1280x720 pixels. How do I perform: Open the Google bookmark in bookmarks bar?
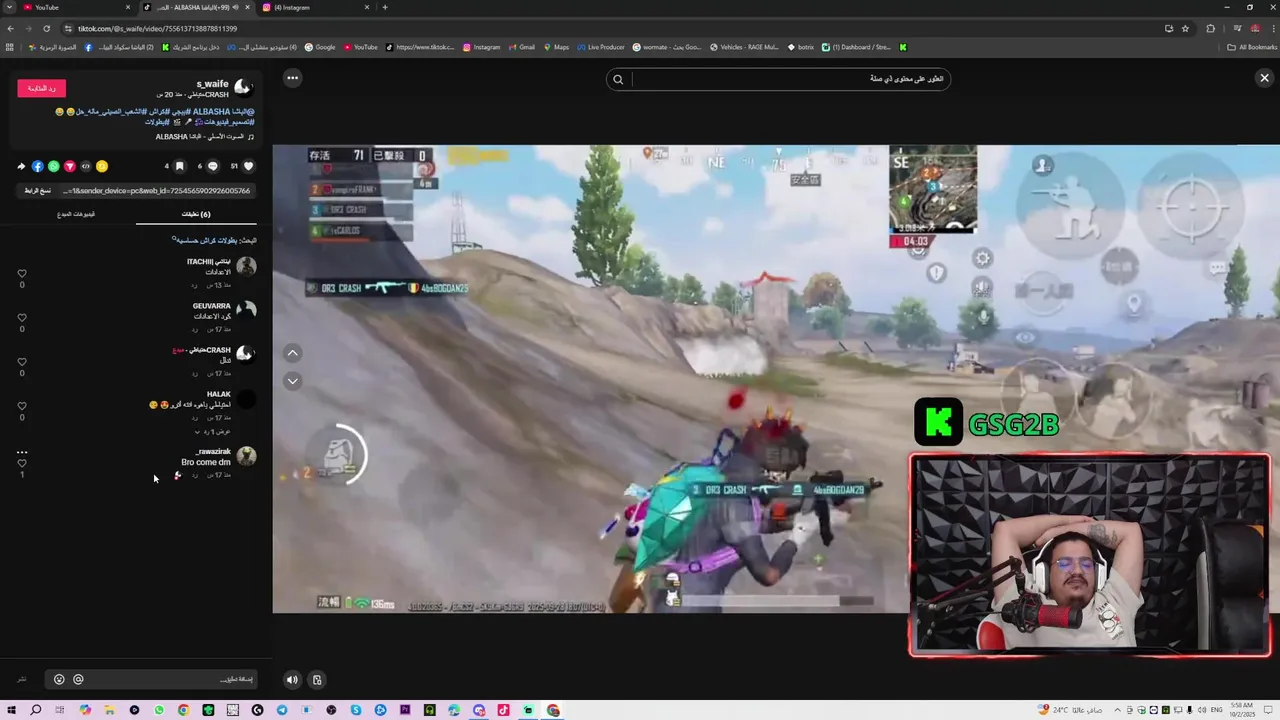click(320, 47)
